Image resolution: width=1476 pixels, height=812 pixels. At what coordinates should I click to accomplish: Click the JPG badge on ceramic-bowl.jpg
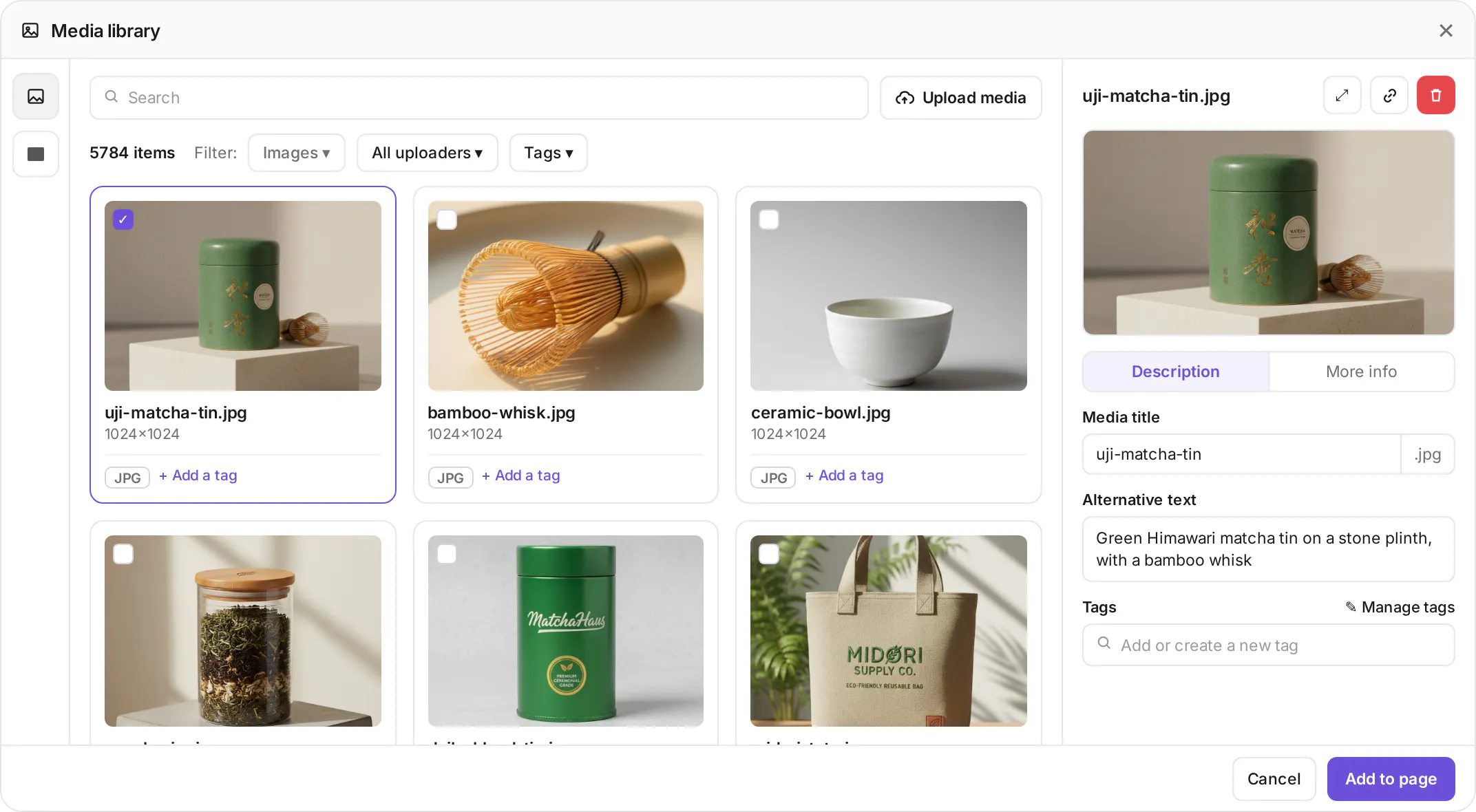pyautogui.click(x=773, y=478)
